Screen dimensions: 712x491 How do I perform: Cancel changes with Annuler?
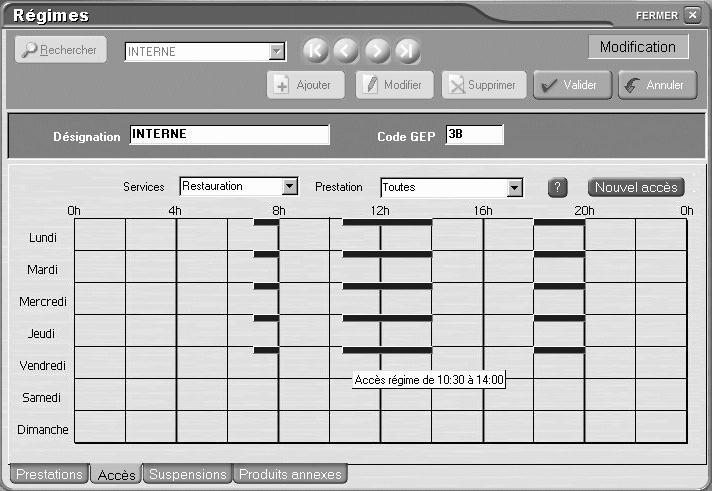tap(658, 85)
